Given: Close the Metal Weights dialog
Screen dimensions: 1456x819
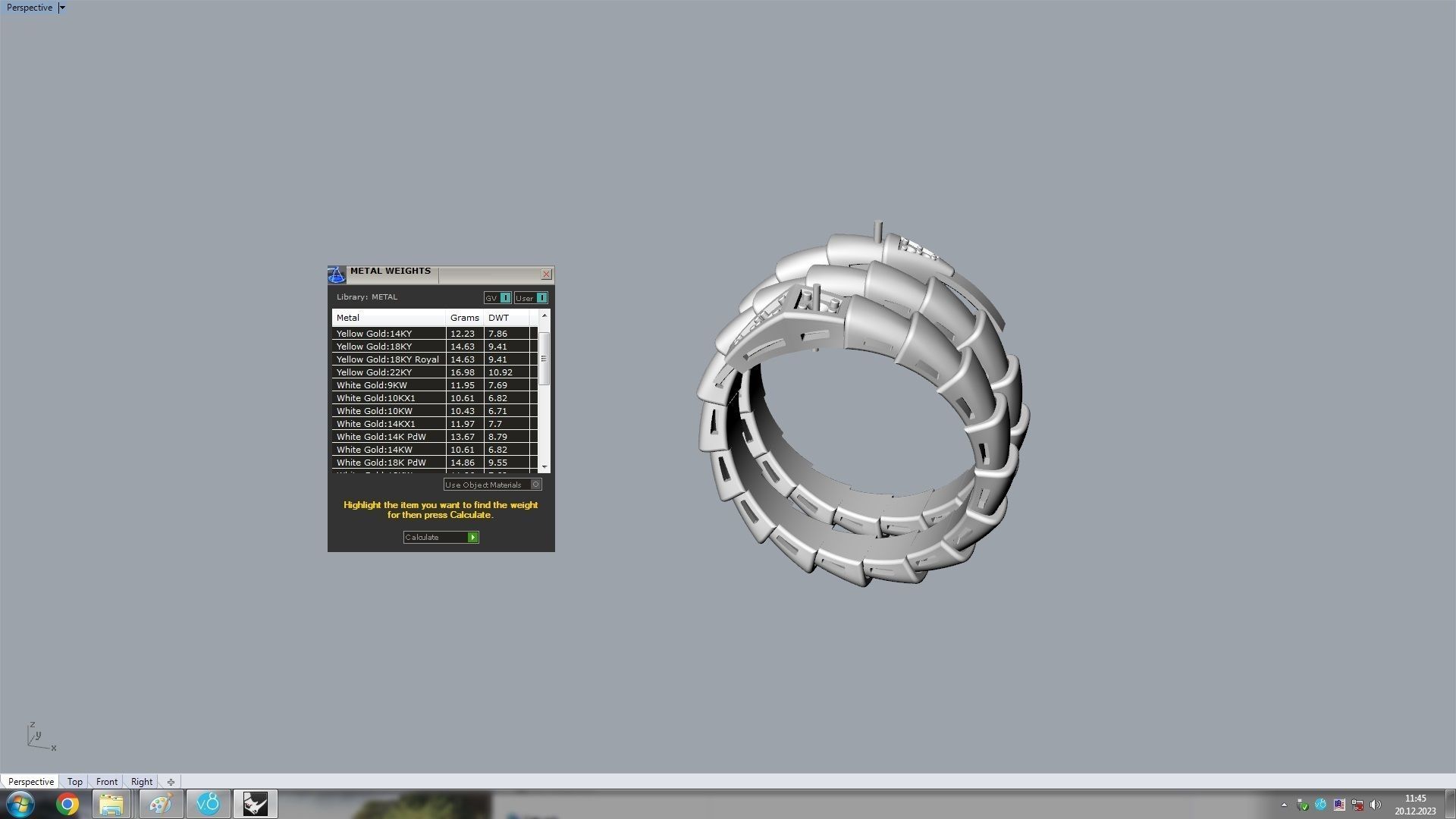Looking at the screenshot, I should [x=546, y=274].
